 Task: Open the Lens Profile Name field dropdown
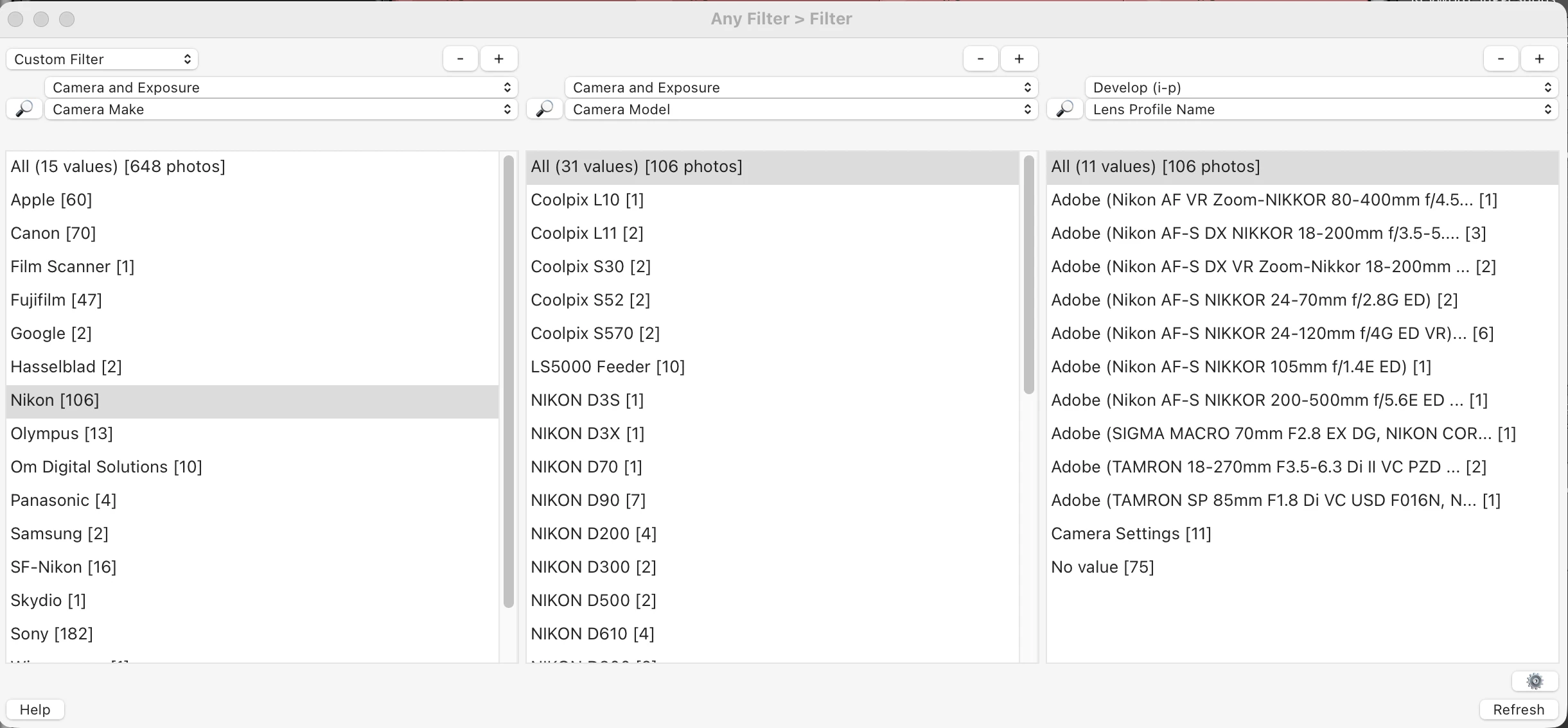pos(1322,109)
